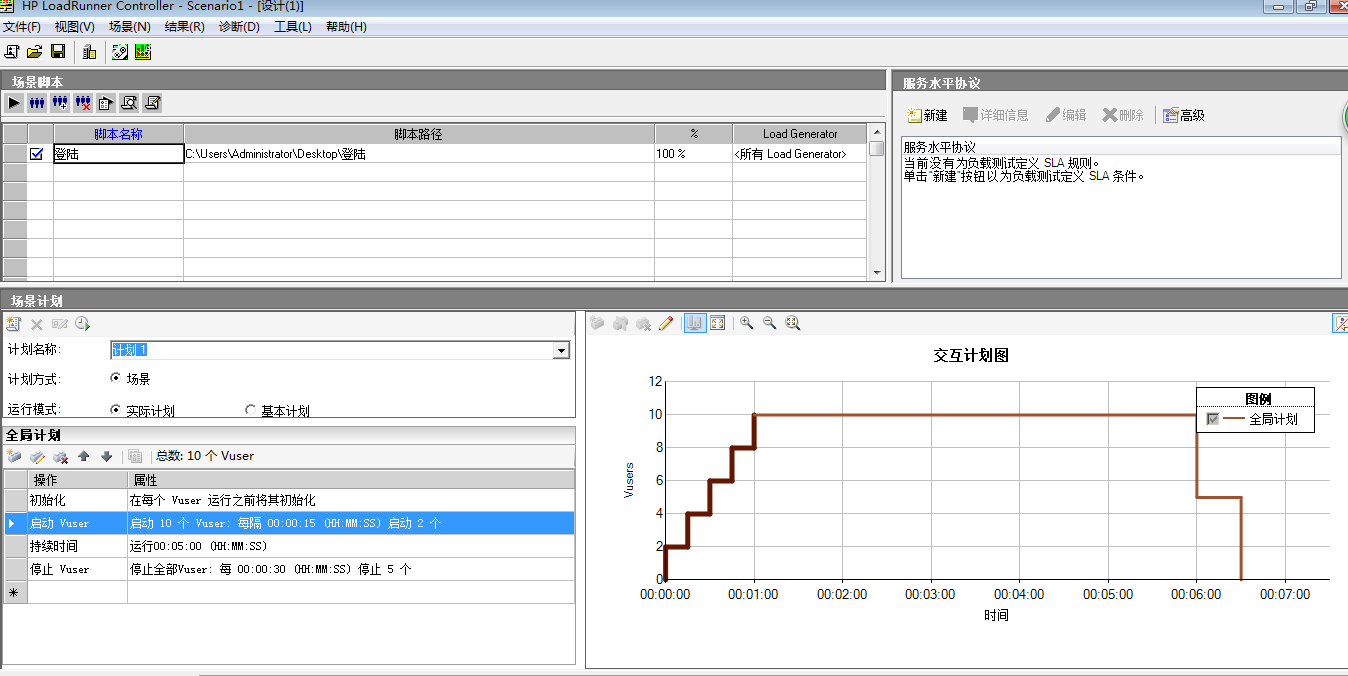
Task: Toggle the show graph monitor icon
Action: click(695, 323)
